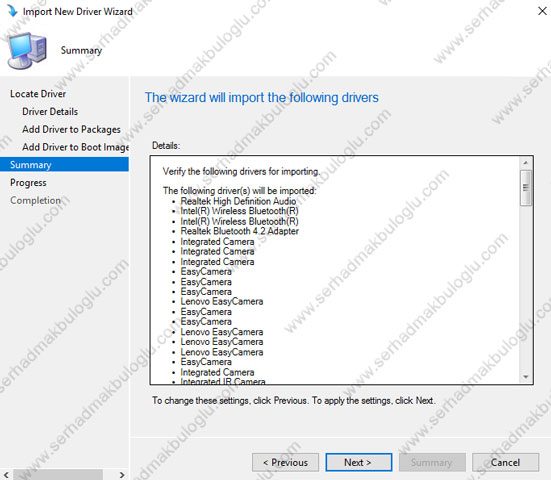
Task: Click the blue arrow wizard title icon
Action: (12, 11)
